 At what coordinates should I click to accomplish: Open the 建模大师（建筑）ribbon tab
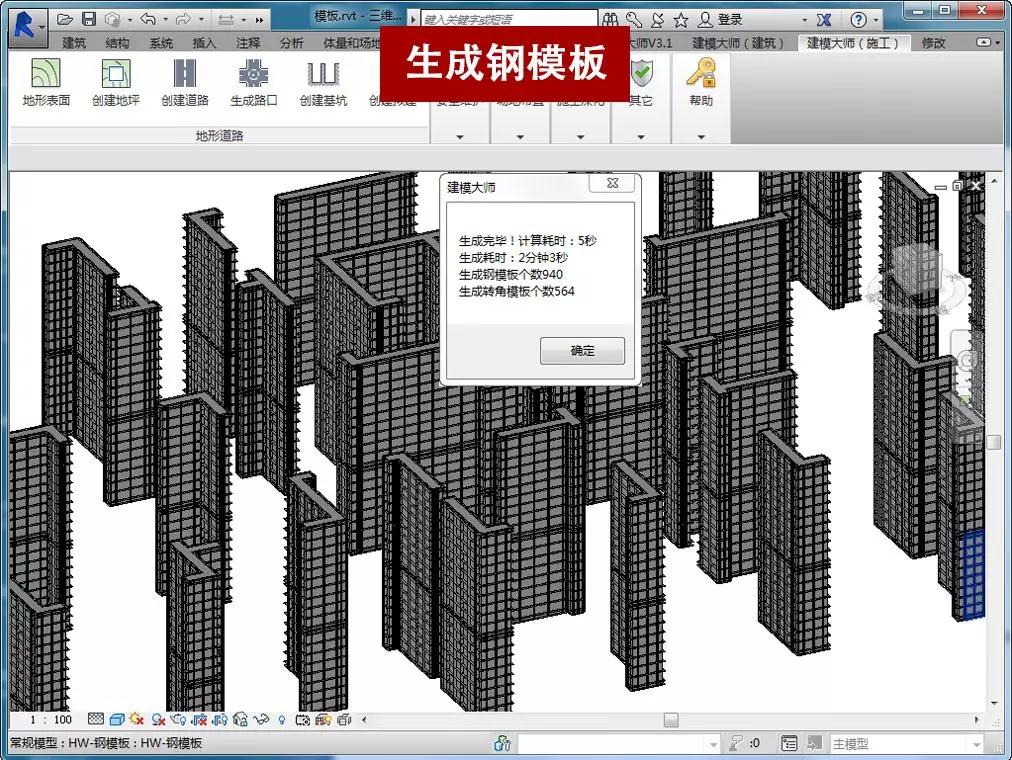738,43
